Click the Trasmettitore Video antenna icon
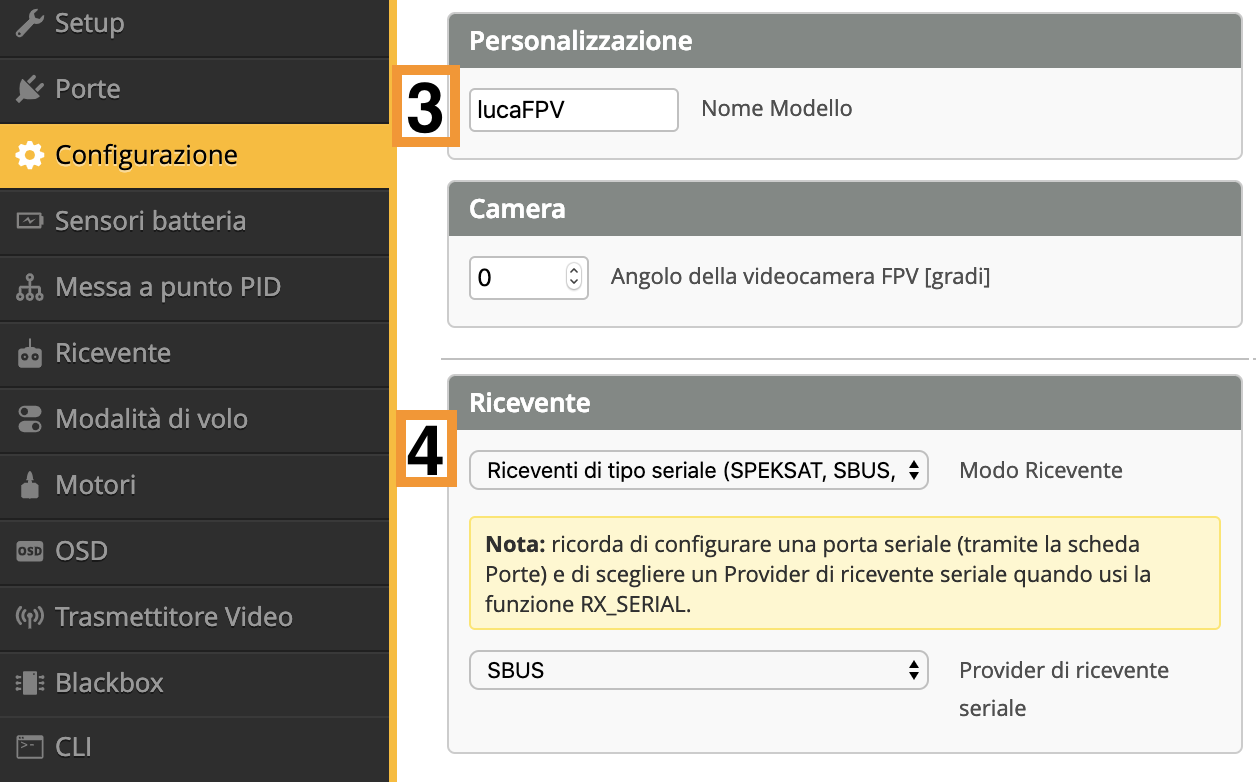Viewport: 1256px width, 782px height. 30,617
